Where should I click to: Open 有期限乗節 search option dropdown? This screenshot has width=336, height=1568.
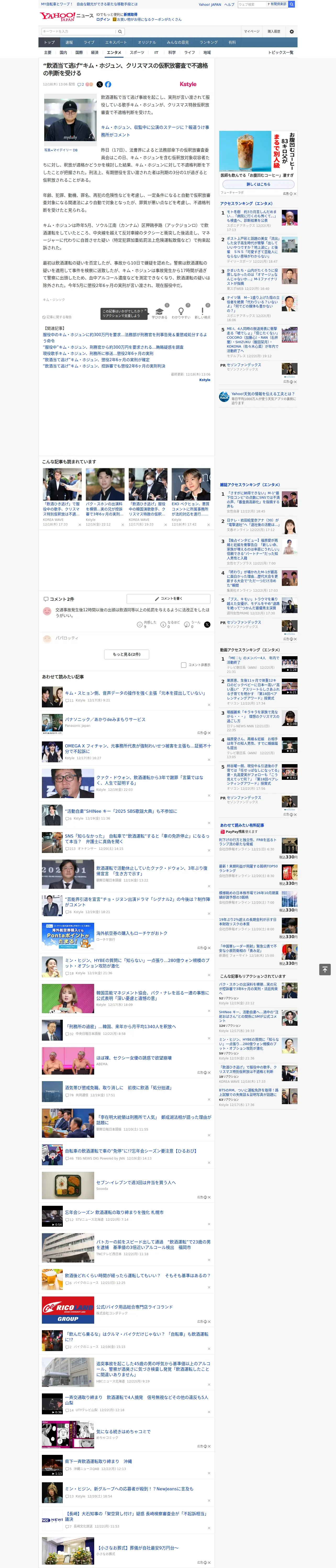click(x=276, y=4)
